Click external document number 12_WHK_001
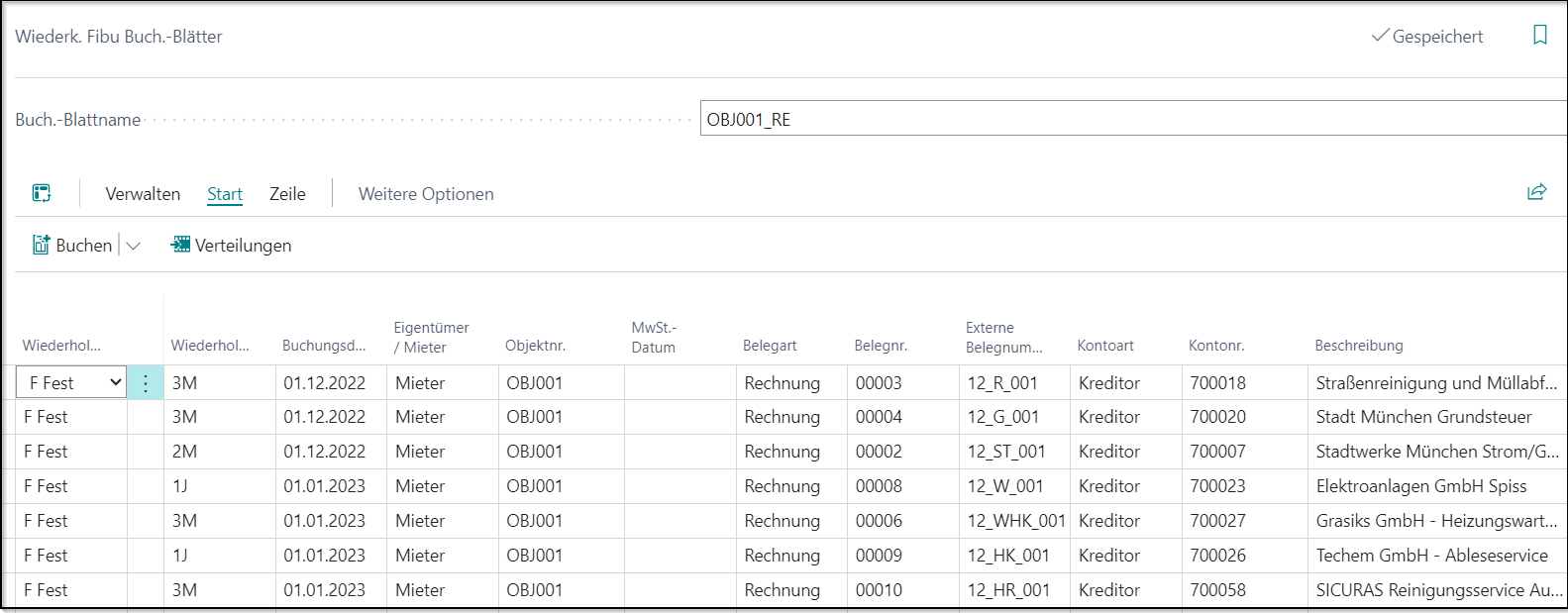 1015,521
